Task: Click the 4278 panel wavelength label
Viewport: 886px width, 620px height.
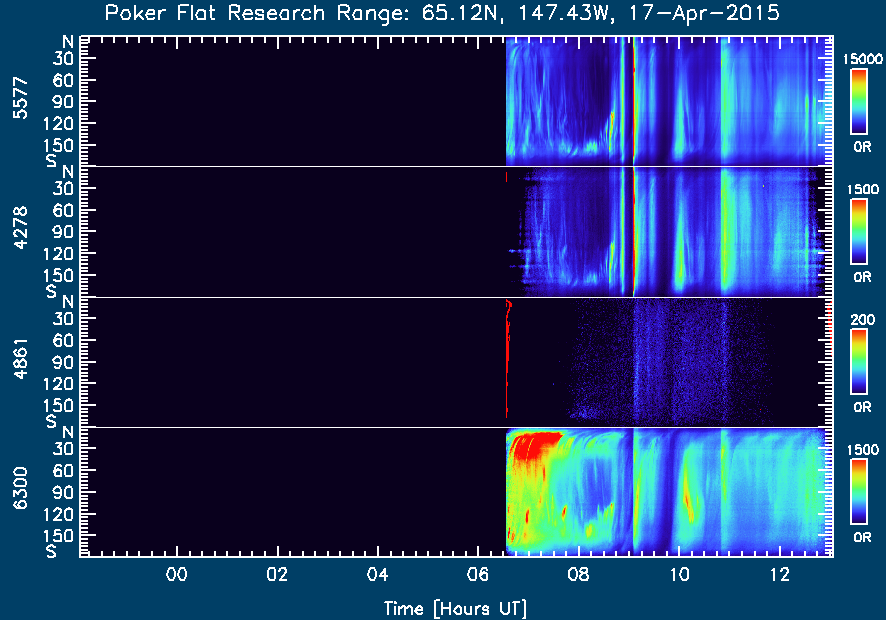Action: pyautogui.click(x=20, y=228)
